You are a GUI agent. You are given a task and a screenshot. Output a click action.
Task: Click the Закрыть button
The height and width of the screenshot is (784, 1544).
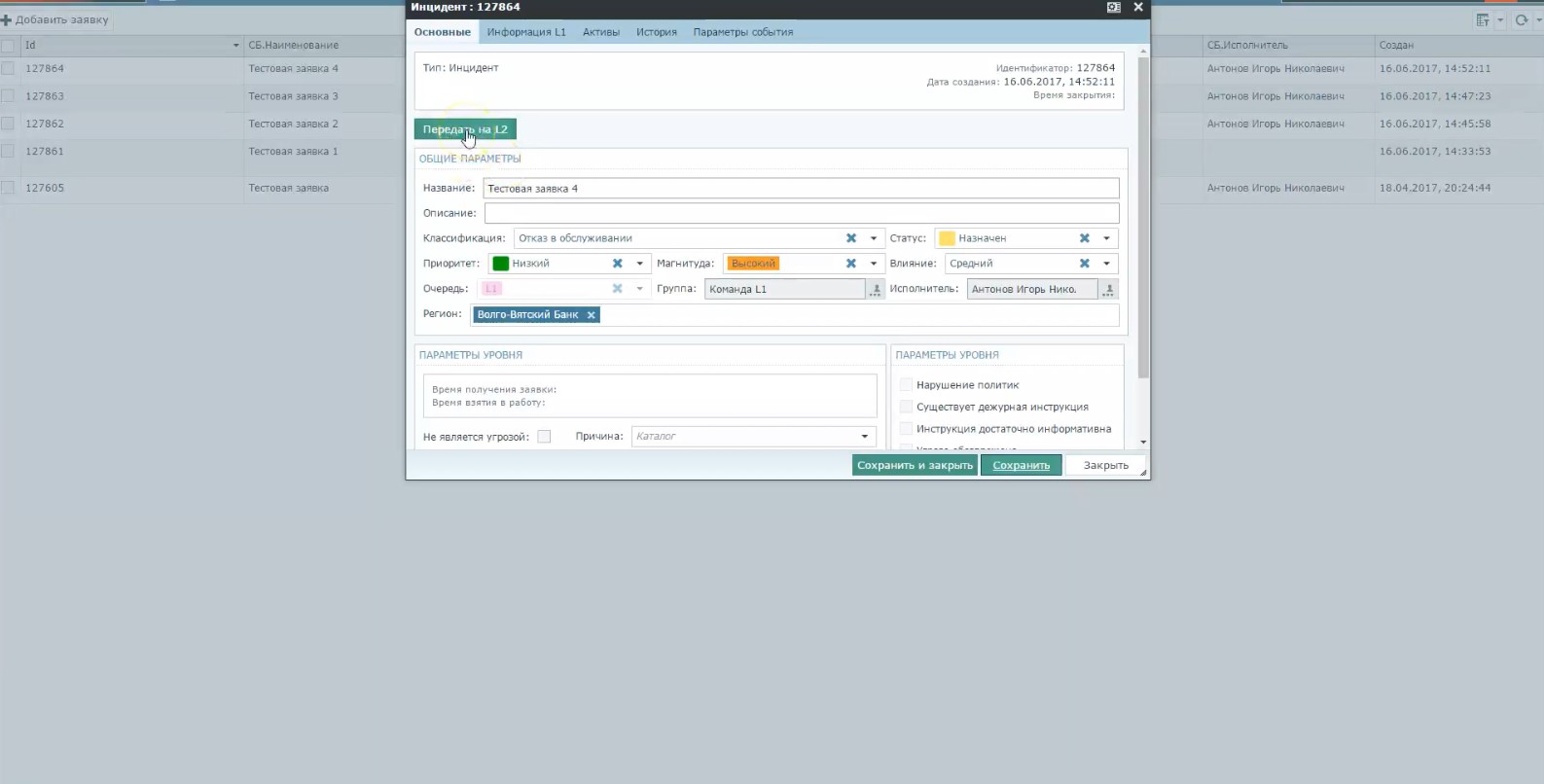click(1106, 466)
